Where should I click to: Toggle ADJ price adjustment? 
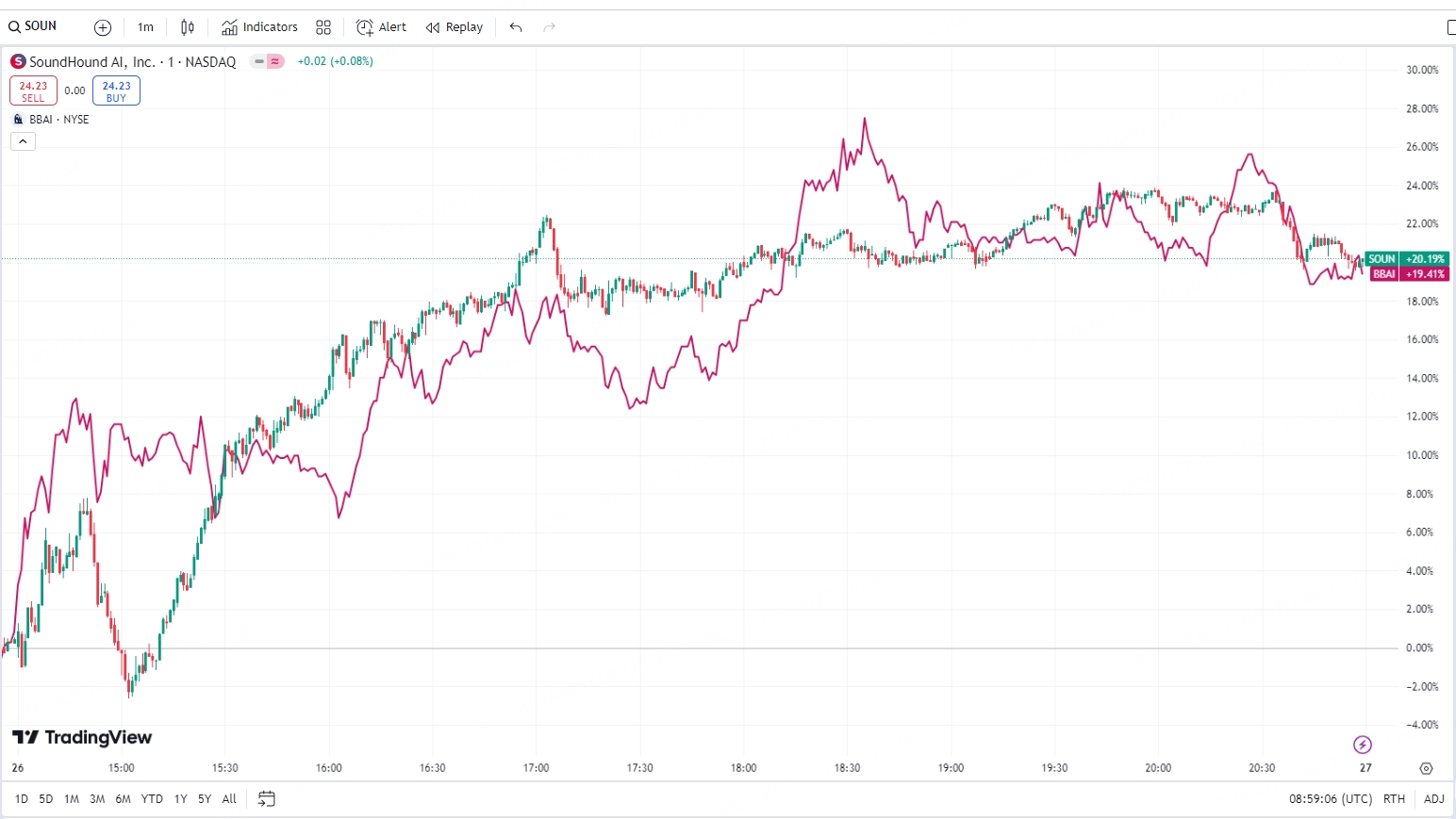tap(1433, 798)
